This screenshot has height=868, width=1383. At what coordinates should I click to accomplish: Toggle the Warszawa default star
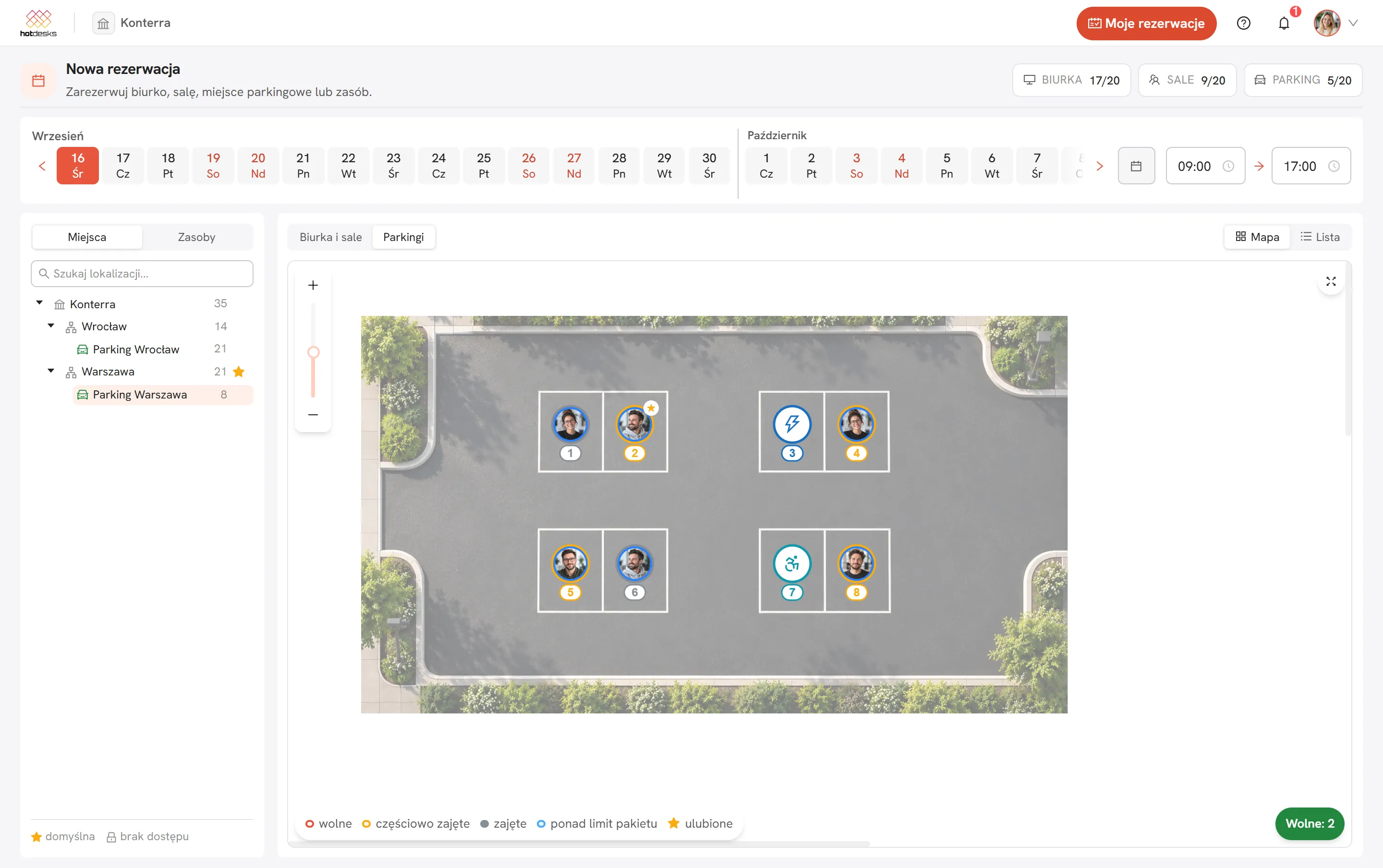click(240, 372)
